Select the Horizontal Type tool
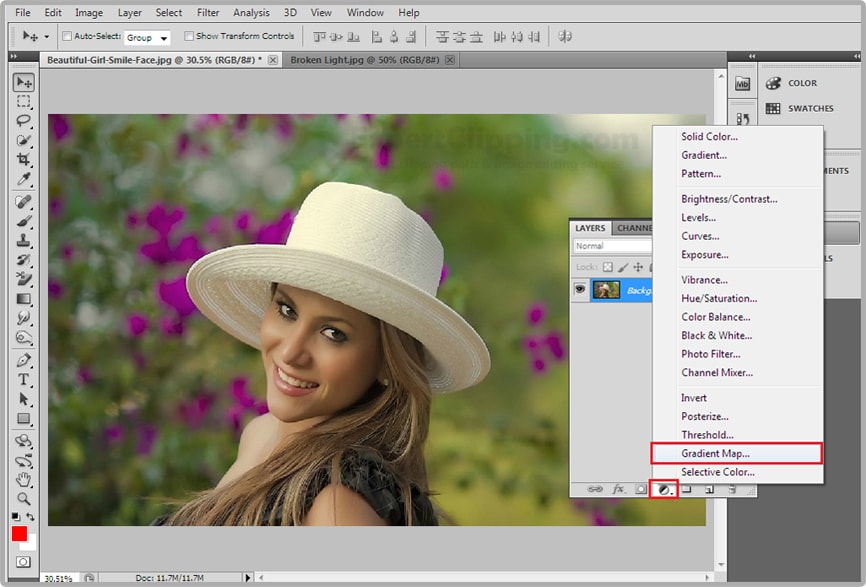 pos(23,379)
